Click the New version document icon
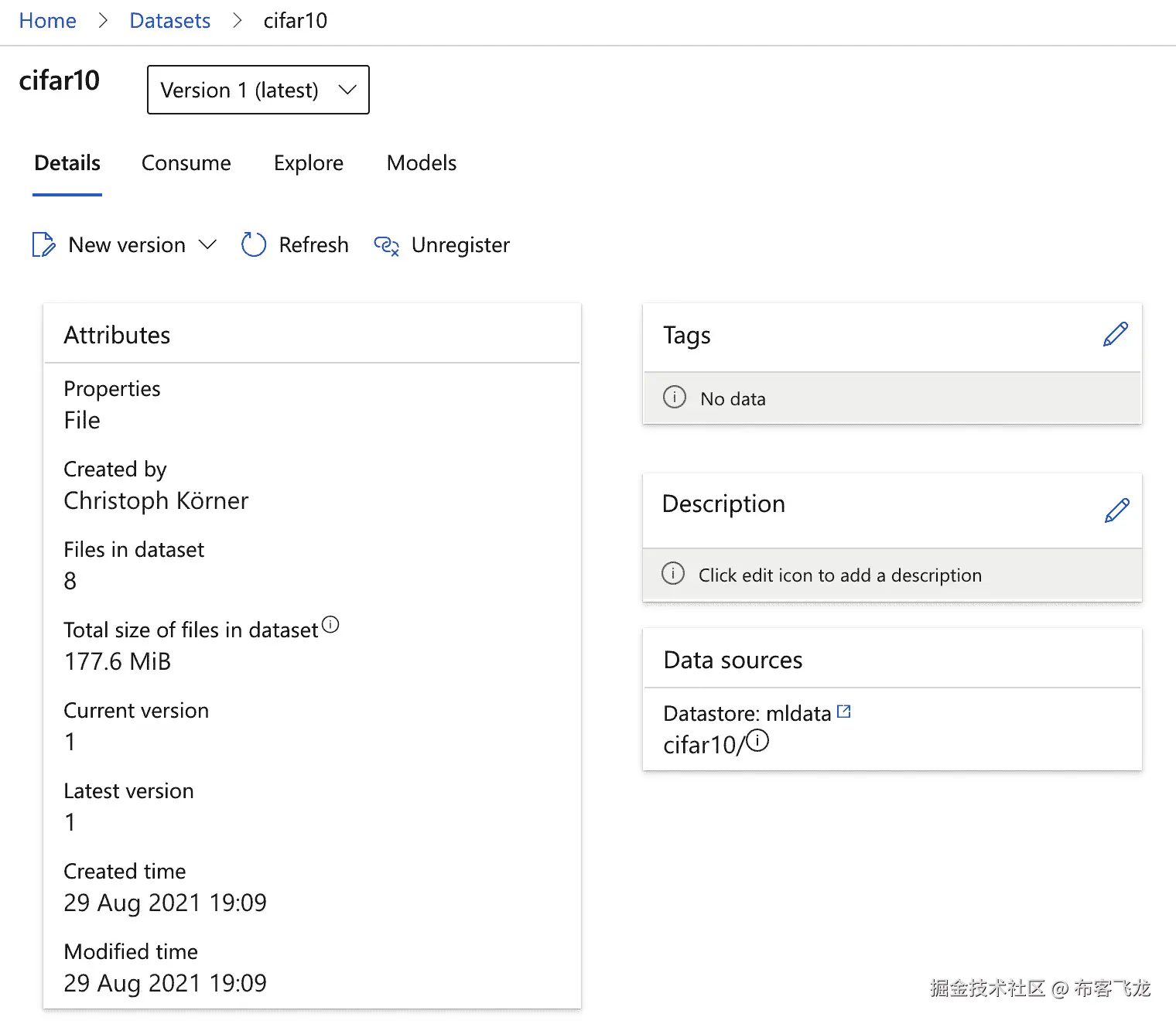Screen dimensions: 1176x1024 43,244
